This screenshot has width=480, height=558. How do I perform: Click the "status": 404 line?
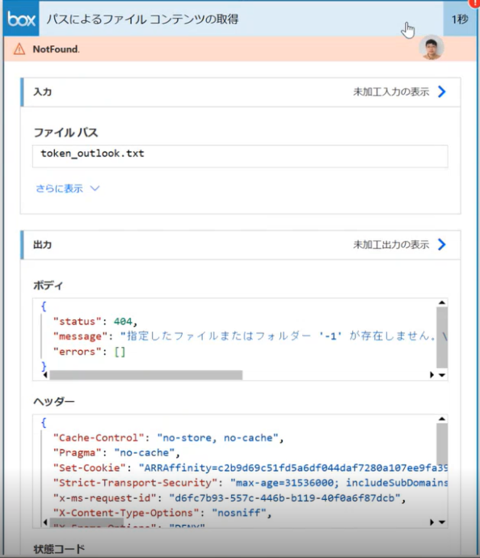(x=95, y=321)
